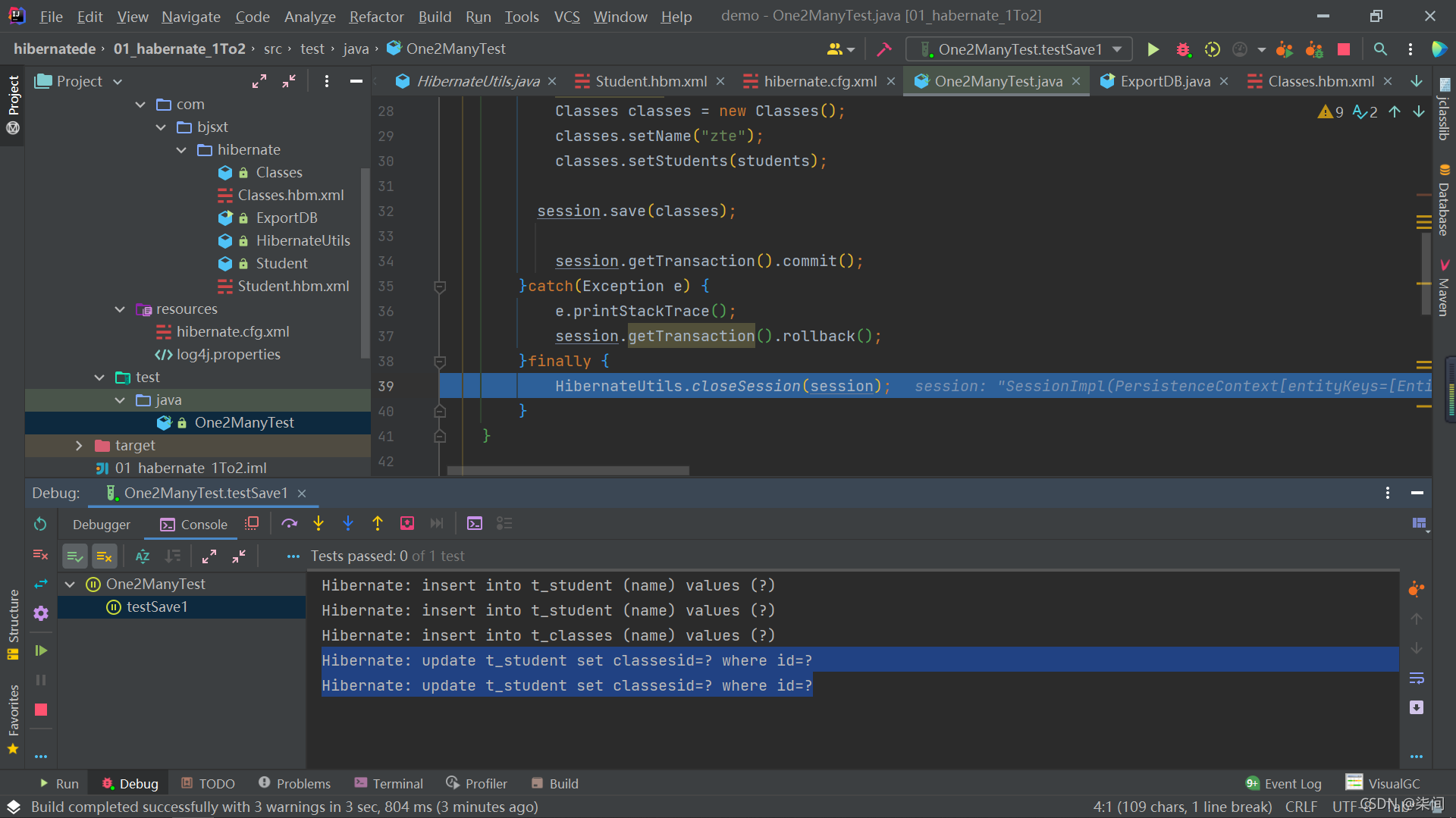Open debug settings gear icon
Viewport: 1456px width, 818px height.
point(41,613)
